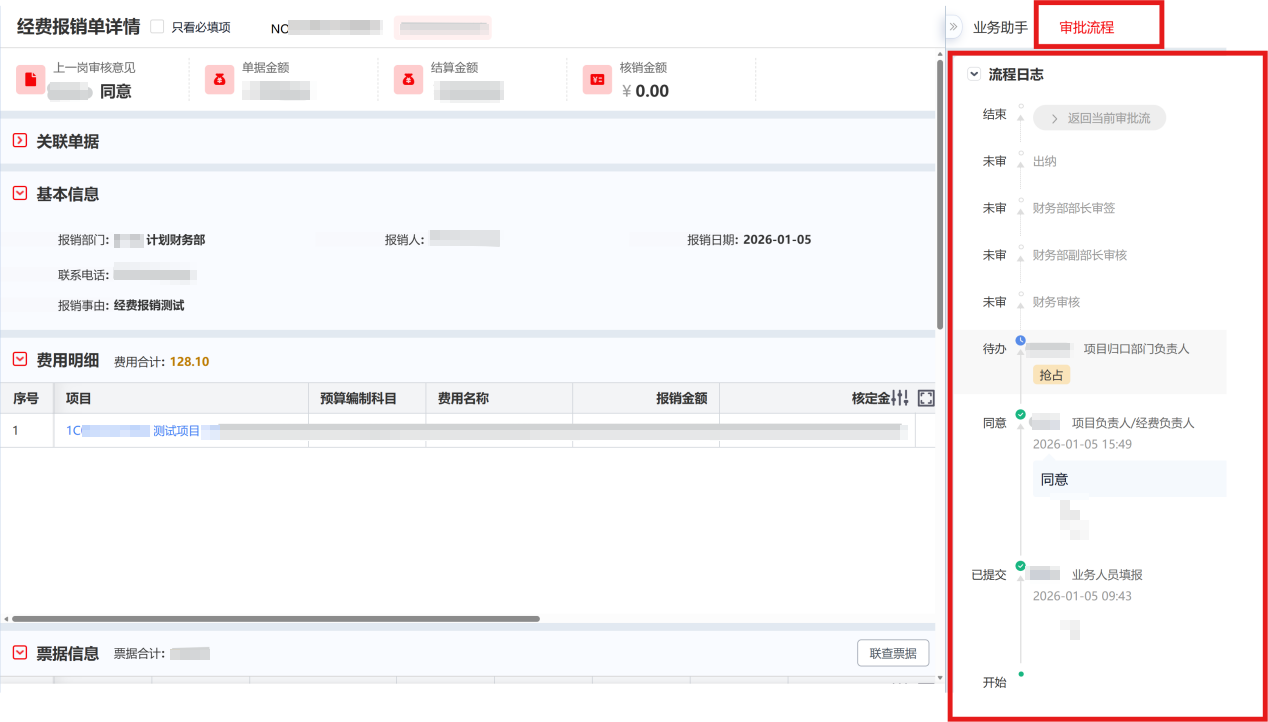This screenshot has width=1268, height=722.
Task: Collapse the 费用明细 section
Action: click(x=20, y=359)
